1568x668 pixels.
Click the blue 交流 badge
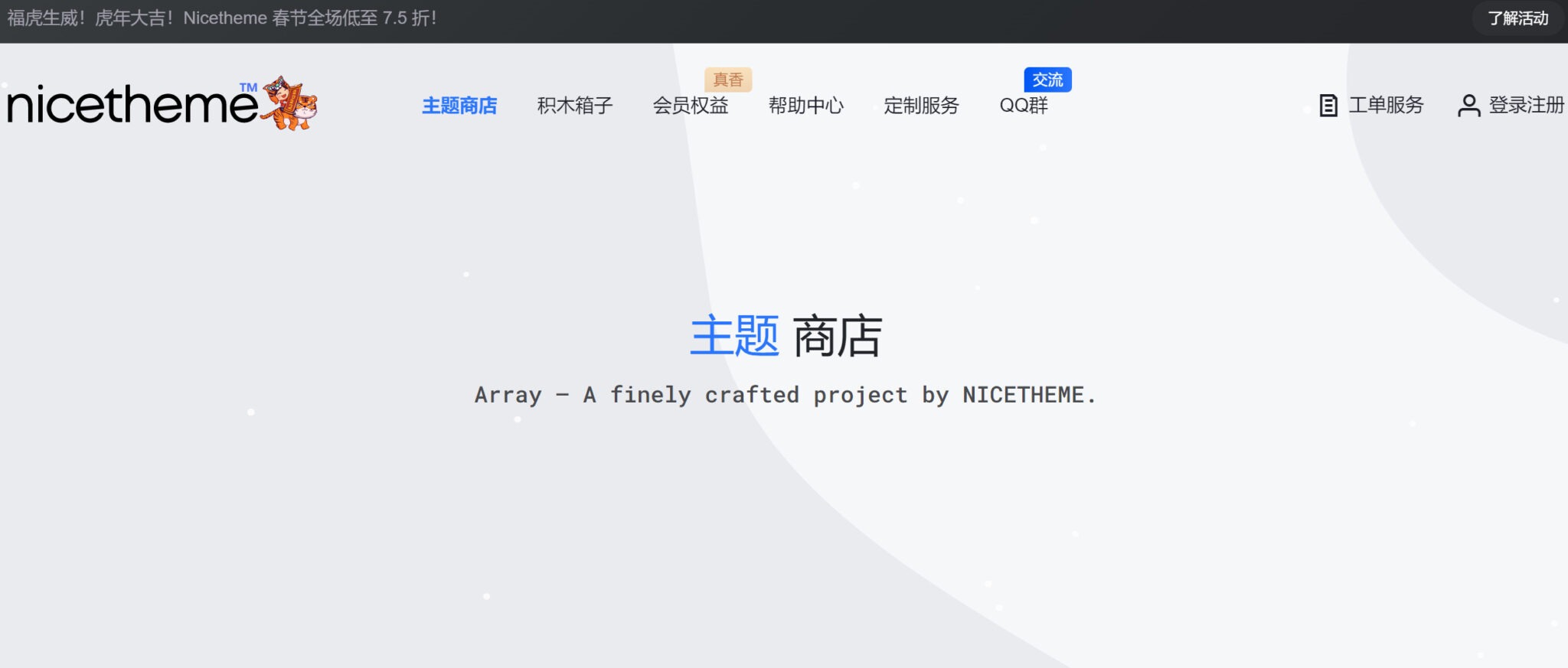pyautogui.click(x=1047, y=80)
